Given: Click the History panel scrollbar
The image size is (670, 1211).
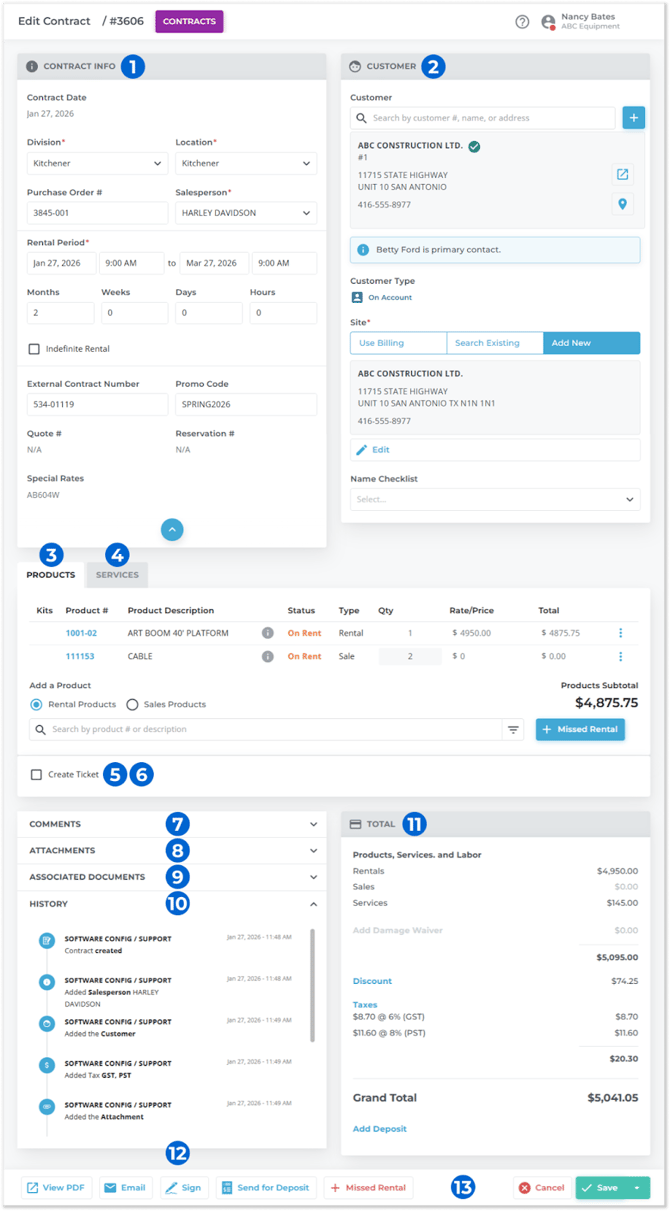Looking at the screenshot, I should pyautogui.click(x=314, y=985).
